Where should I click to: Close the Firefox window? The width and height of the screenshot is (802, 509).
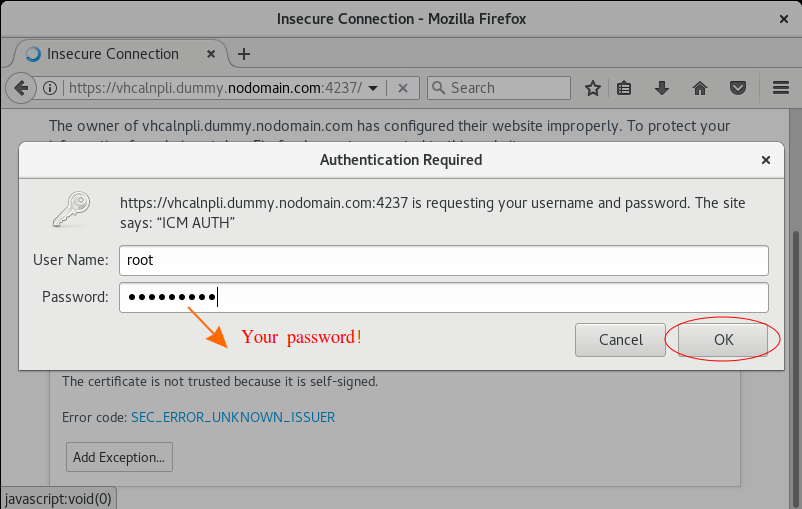(784, 19)
